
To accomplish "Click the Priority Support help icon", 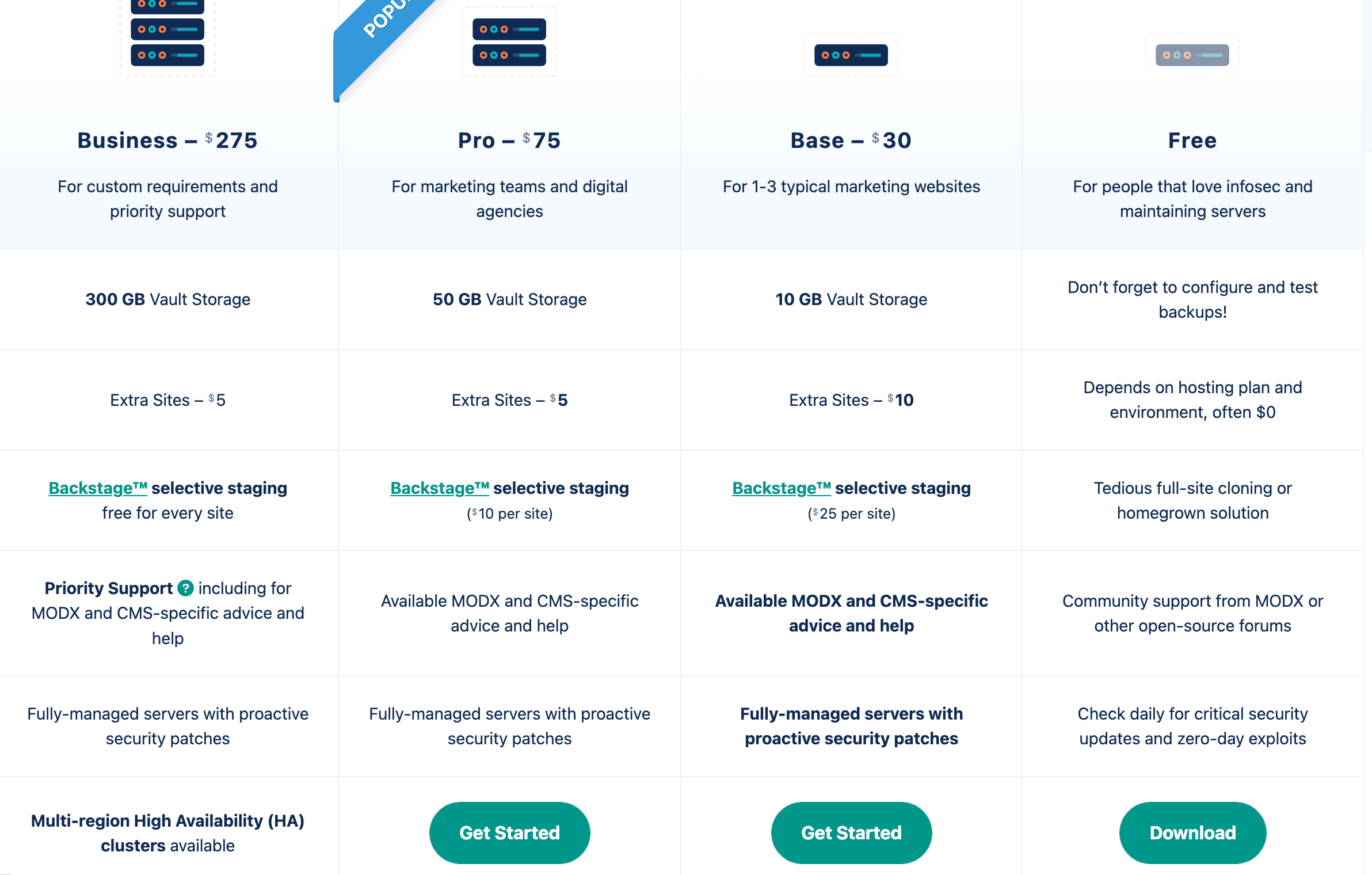I will [185, 589].
